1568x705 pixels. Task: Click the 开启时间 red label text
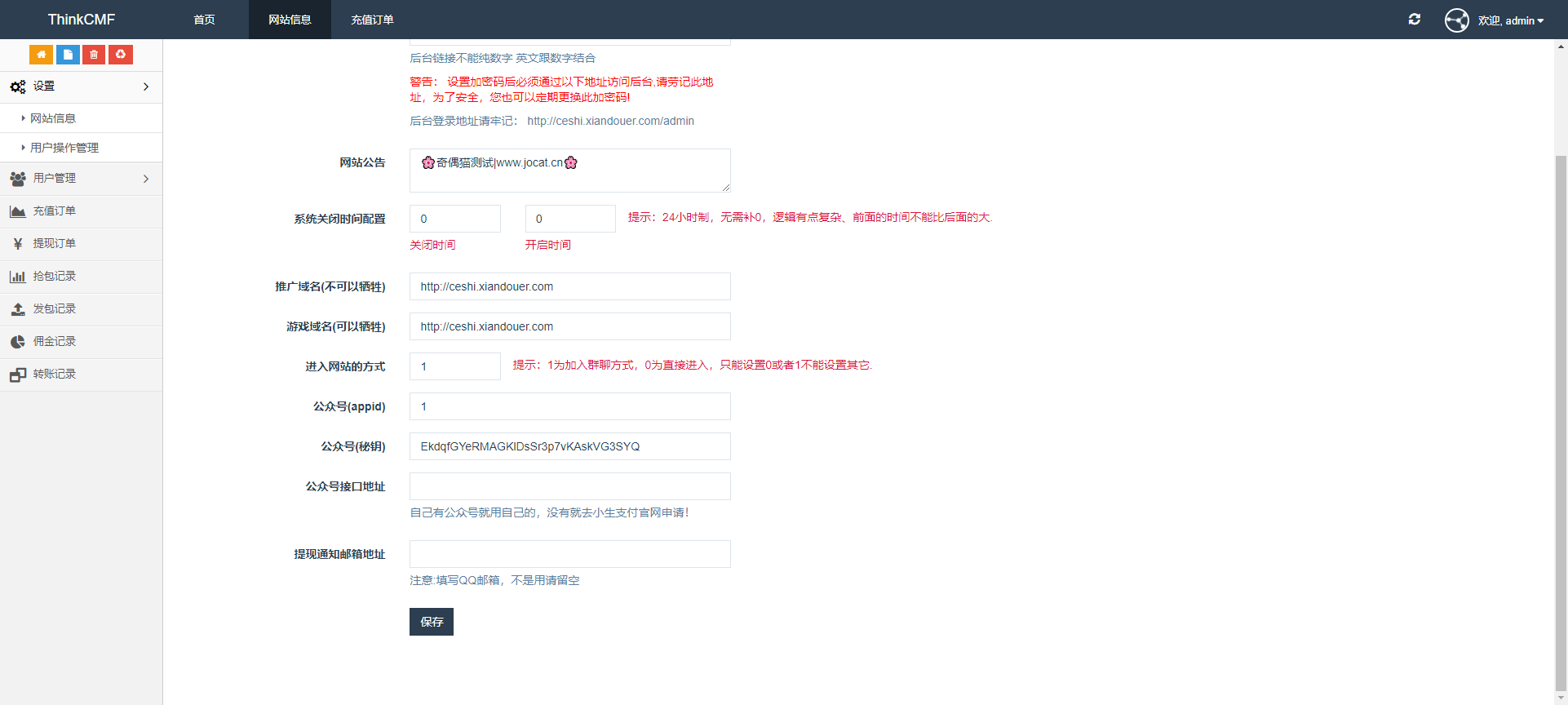547,245
